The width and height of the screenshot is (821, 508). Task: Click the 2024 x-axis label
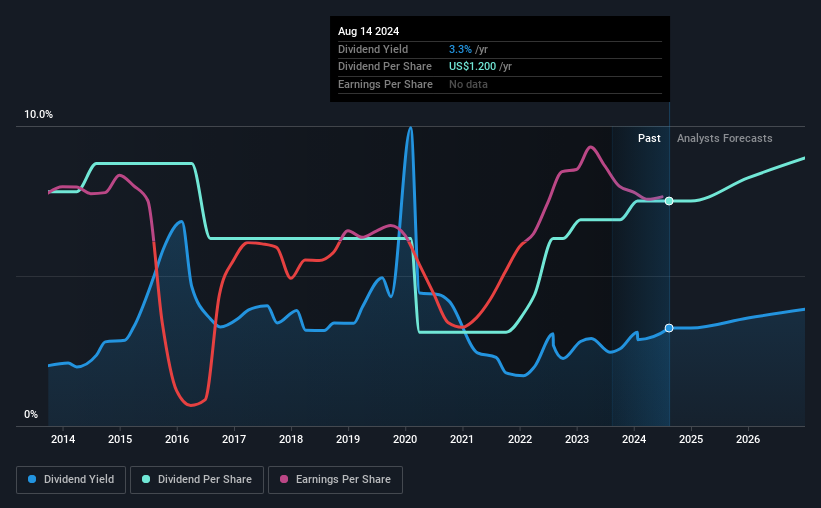coord(634,439)
